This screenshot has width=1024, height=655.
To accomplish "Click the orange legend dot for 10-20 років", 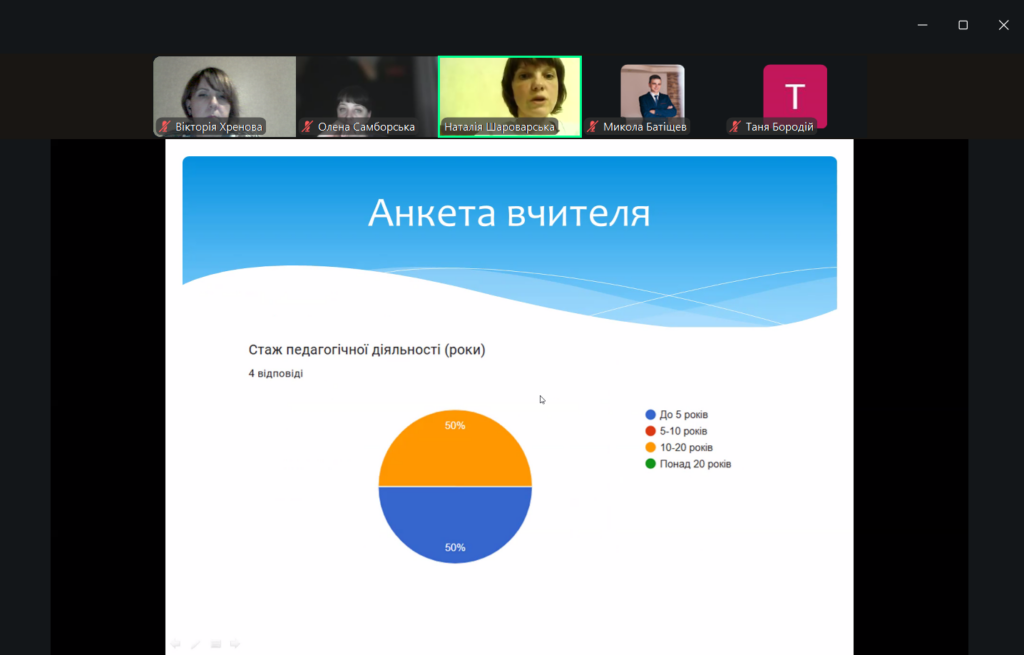I will coord(651,447).
